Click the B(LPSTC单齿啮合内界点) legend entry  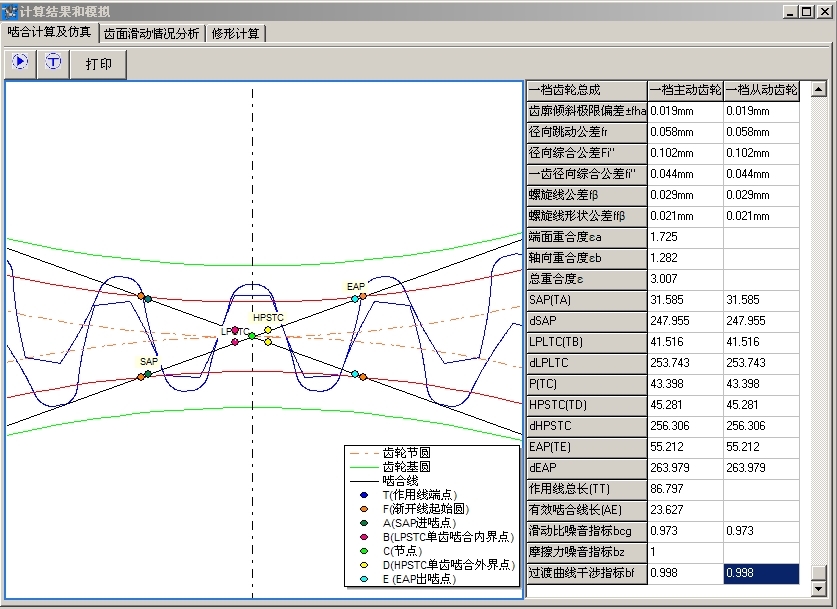[437, 537]
